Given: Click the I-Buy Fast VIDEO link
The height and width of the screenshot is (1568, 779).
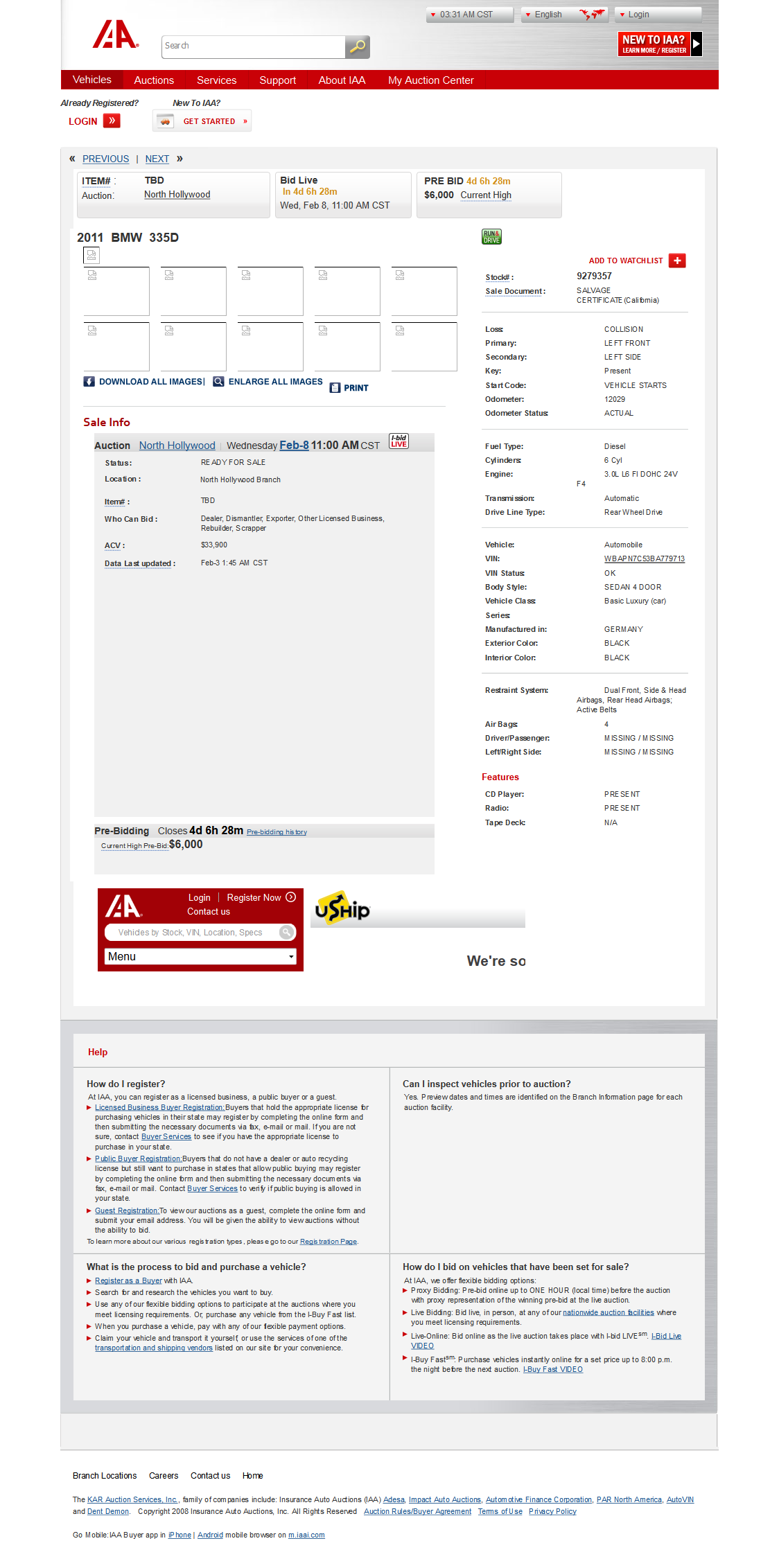Looking at the screenshot, I should click(x=553, y=1369).
